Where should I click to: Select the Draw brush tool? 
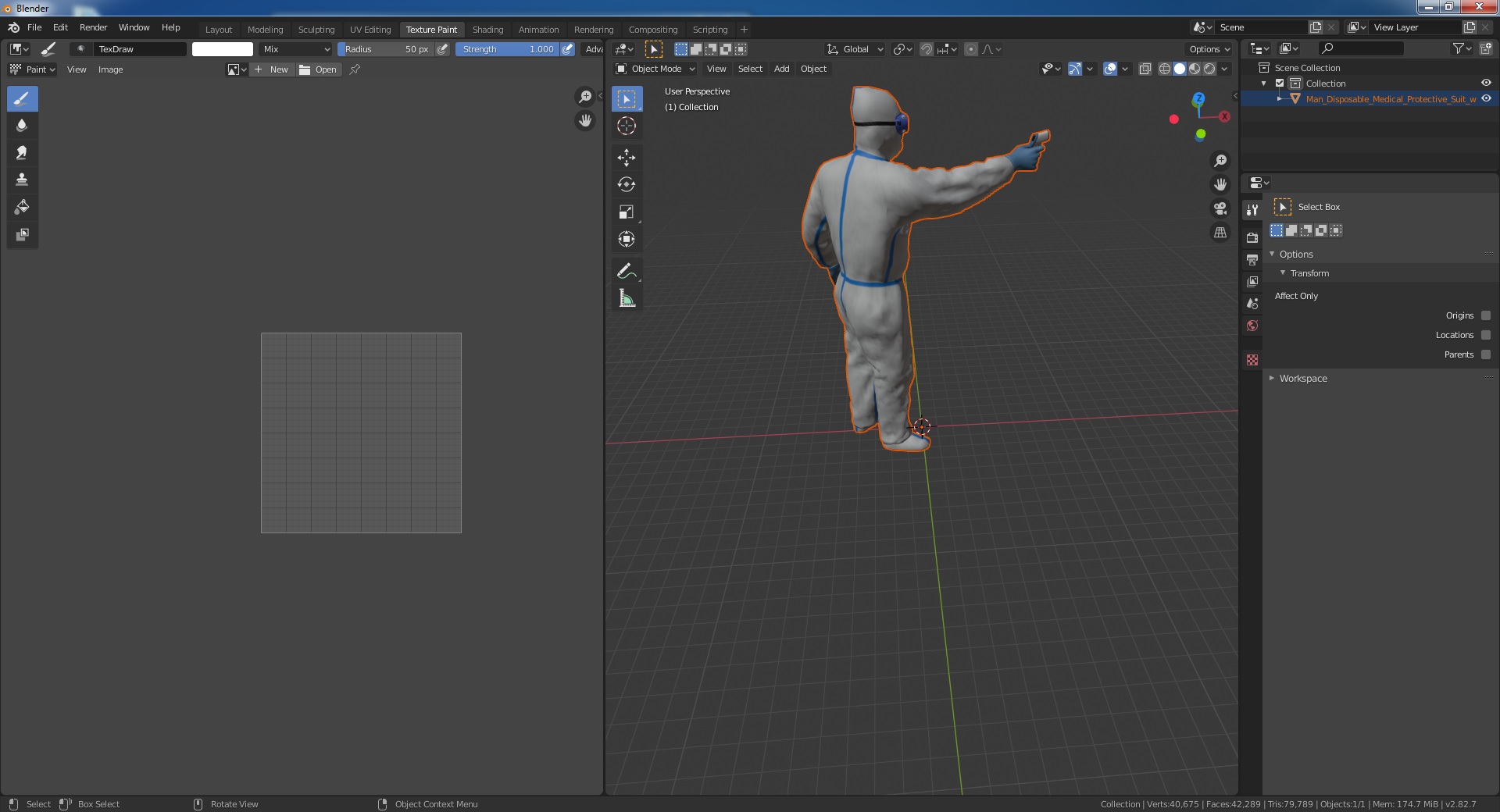pos(22,99)
